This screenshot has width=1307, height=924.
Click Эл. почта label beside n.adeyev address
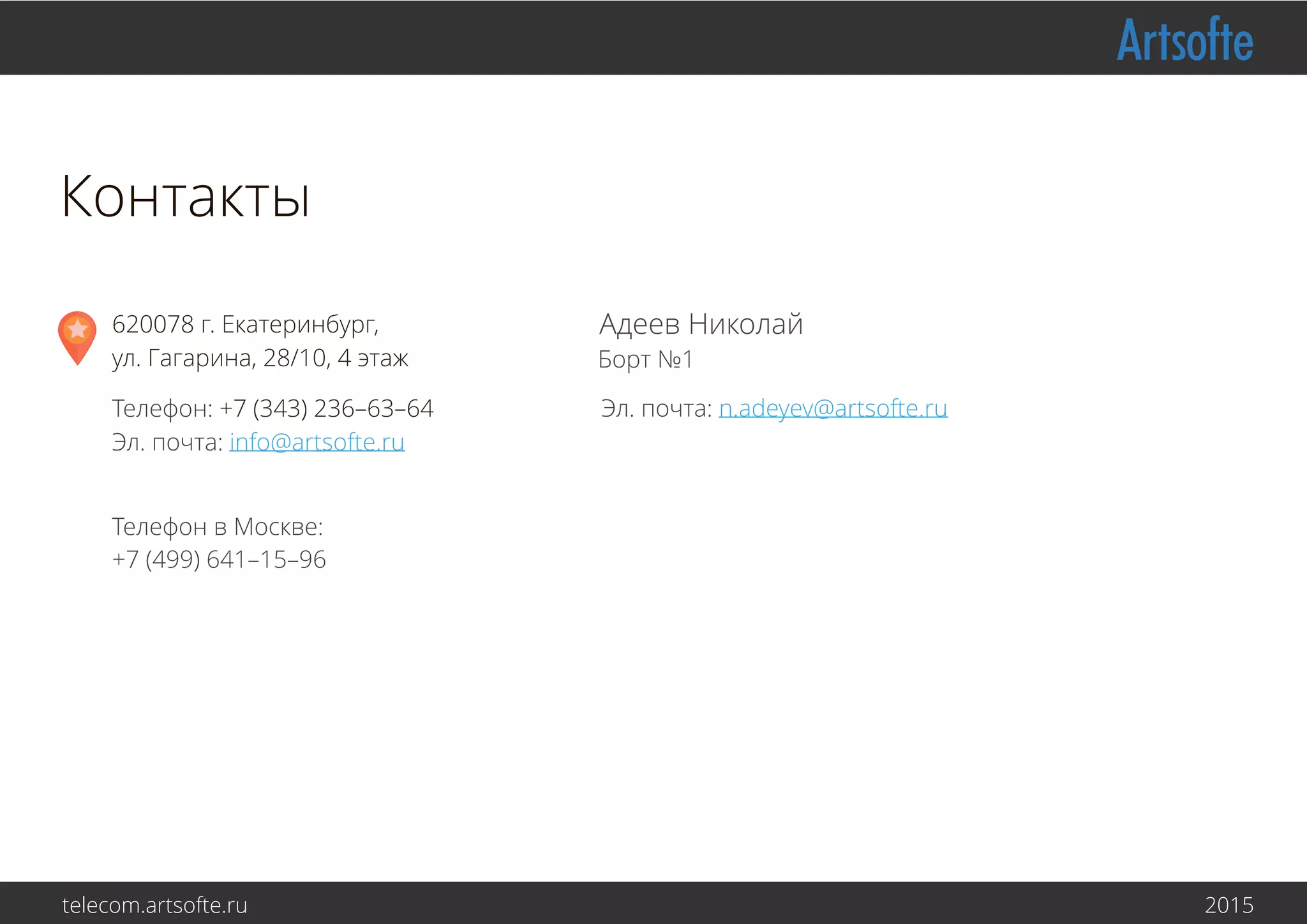pyautogui.click(x=655, y=408)
